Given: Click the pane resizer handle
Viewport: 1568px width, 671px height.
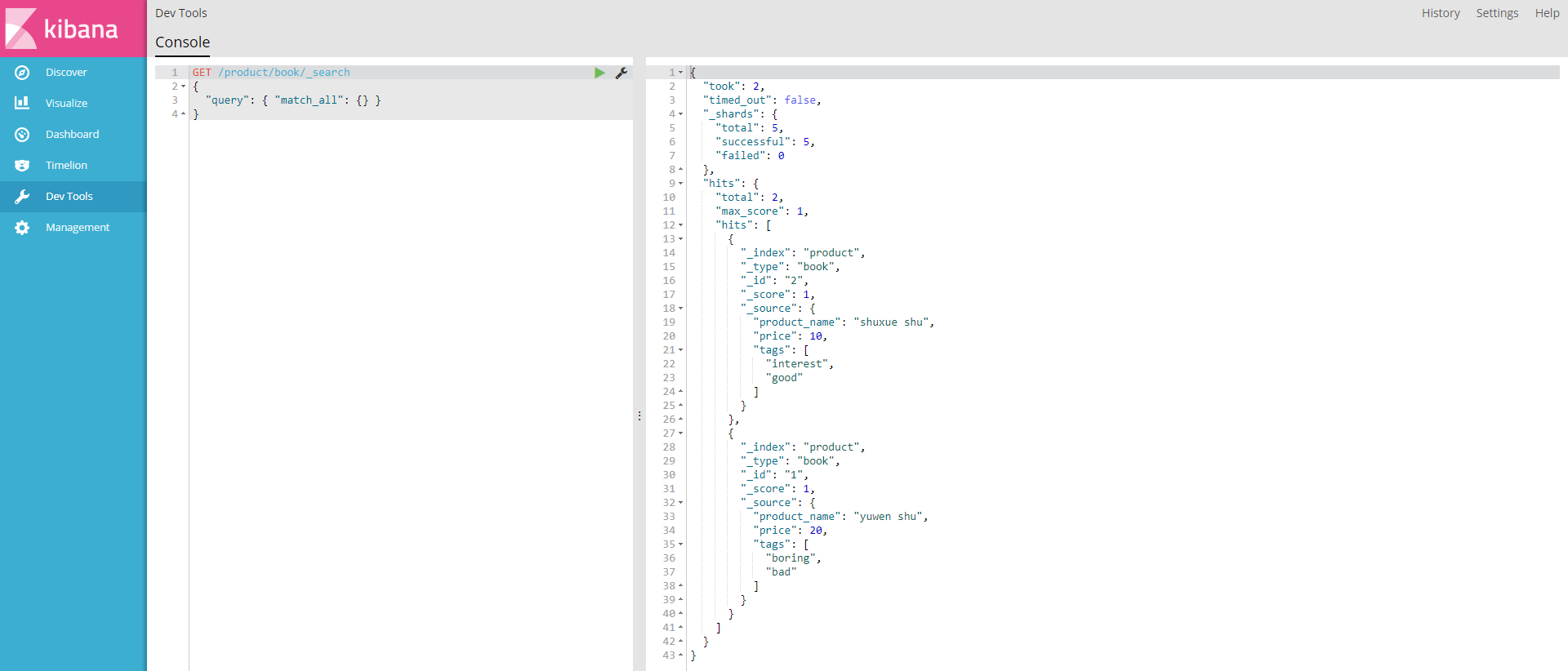Looking at the screenshot, I should (639, 416).
